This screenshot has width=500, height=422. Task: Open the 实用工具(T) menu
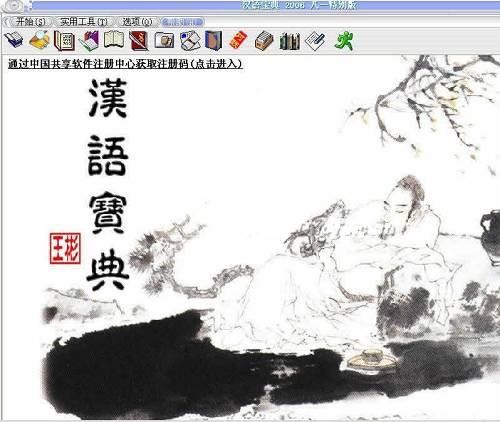(x=84, y=22)
